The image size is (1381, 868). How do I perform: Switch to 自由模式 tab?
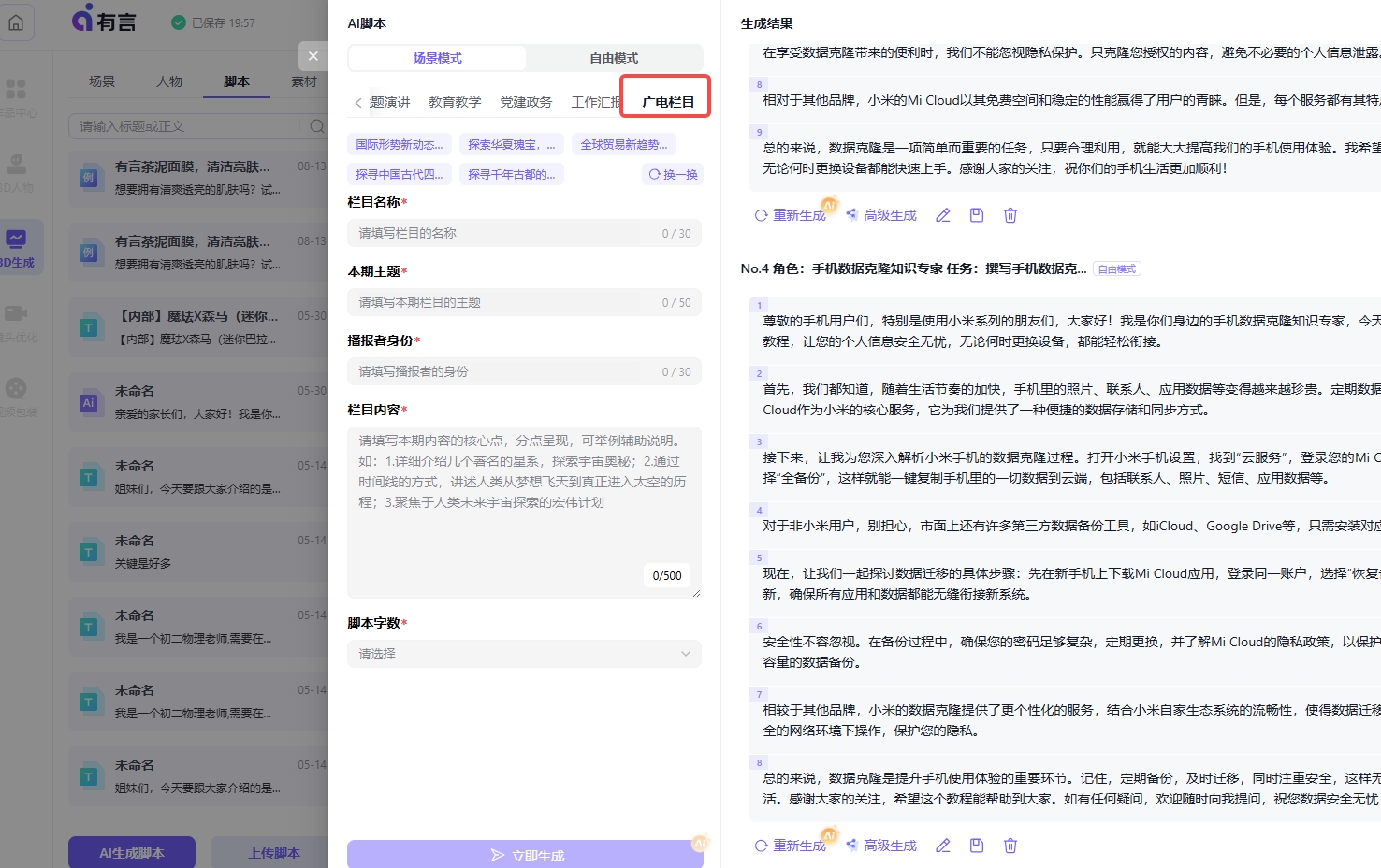pos(614,58)
